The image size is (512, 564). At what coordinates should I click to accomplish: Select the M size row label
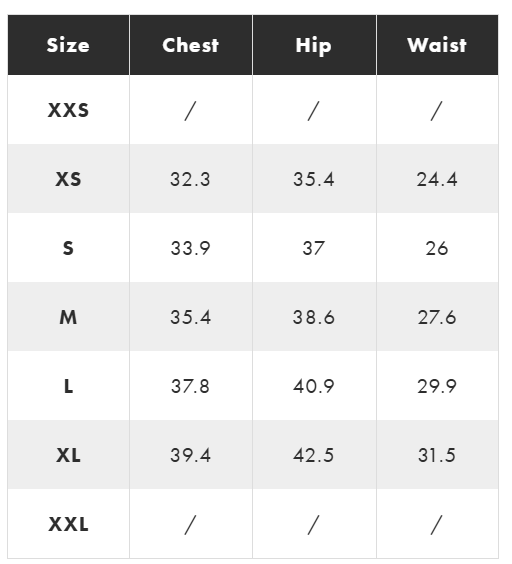(68, 317)
